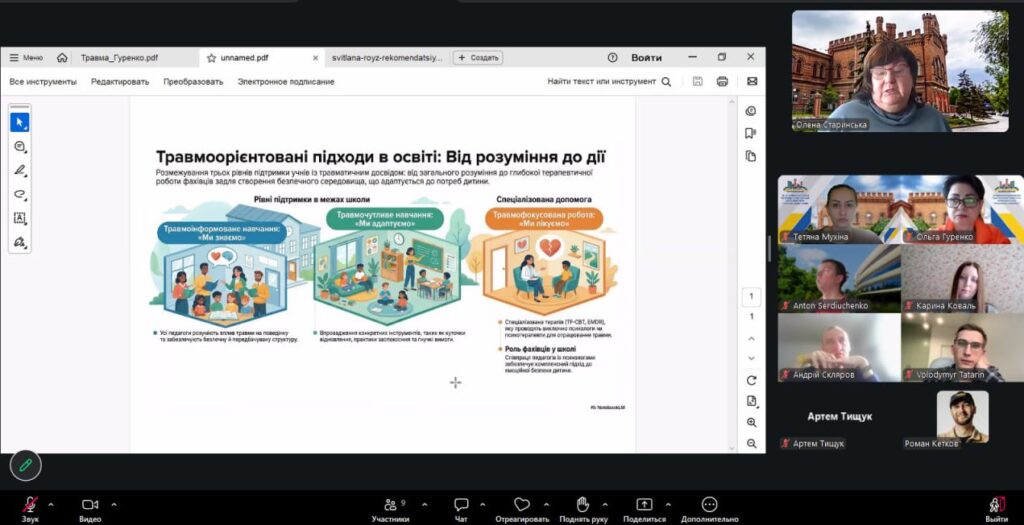Open the bookmarks panel icon on right
Viewport: 1024px width, 525px height.
751,133
